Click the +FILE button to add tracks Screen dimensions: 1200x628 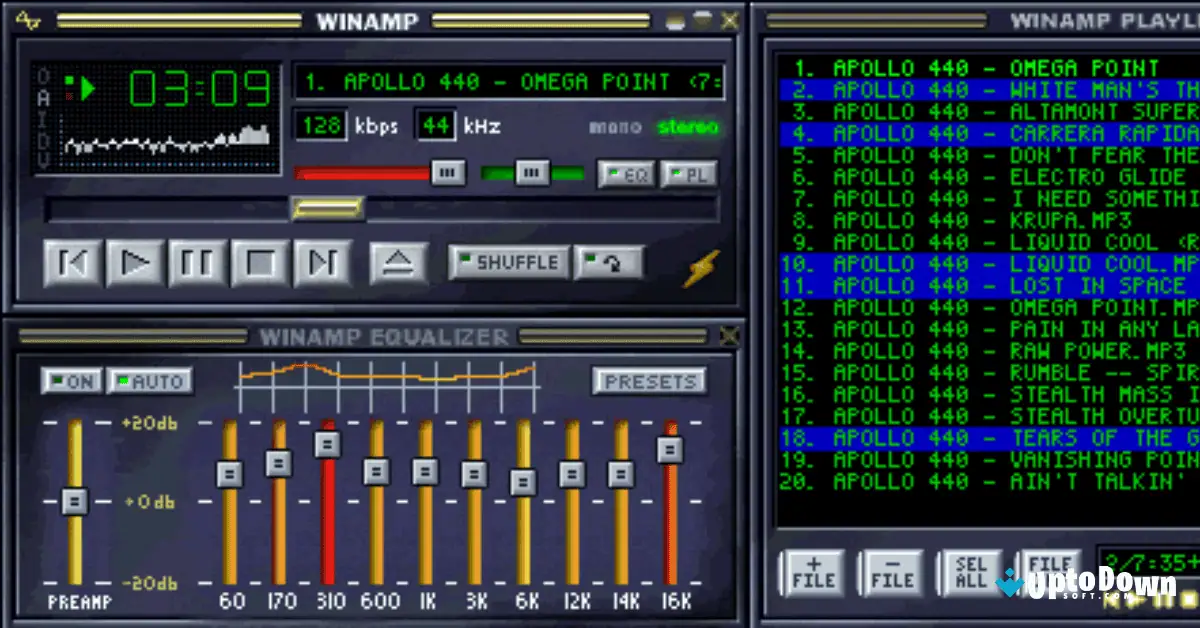813,571
